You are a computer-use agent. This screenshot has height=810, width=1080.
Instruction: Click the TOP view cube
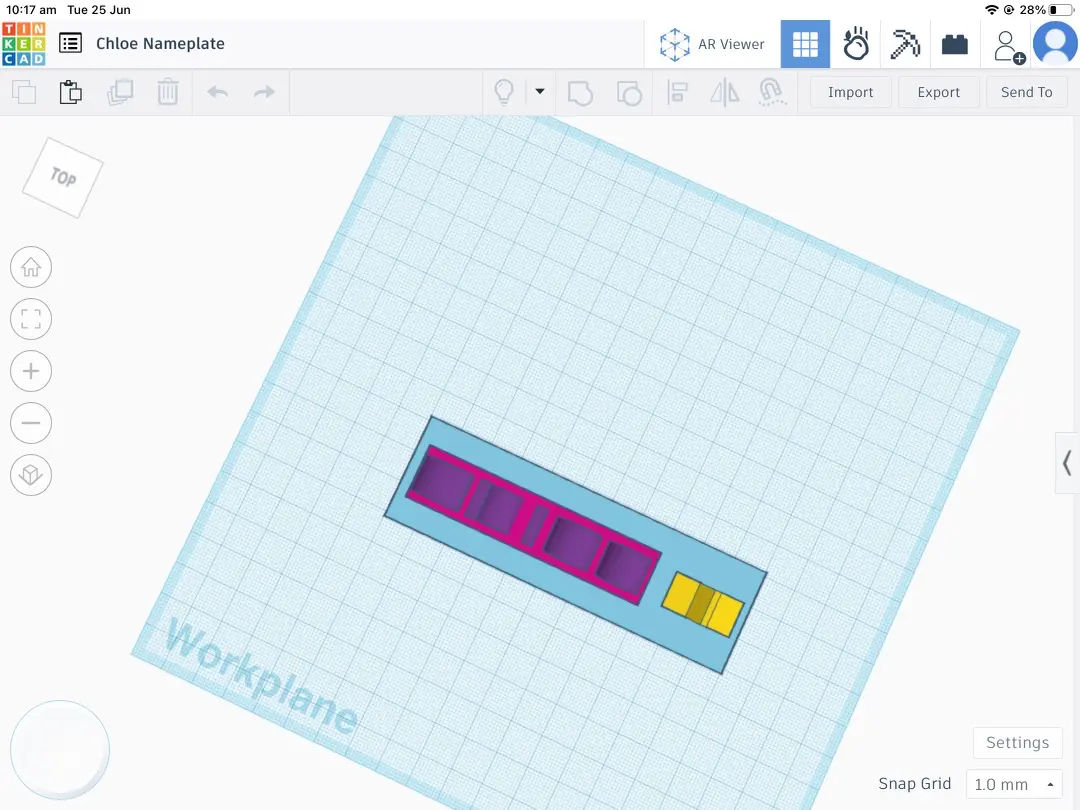pyautogui.click(x=63, y=178)
